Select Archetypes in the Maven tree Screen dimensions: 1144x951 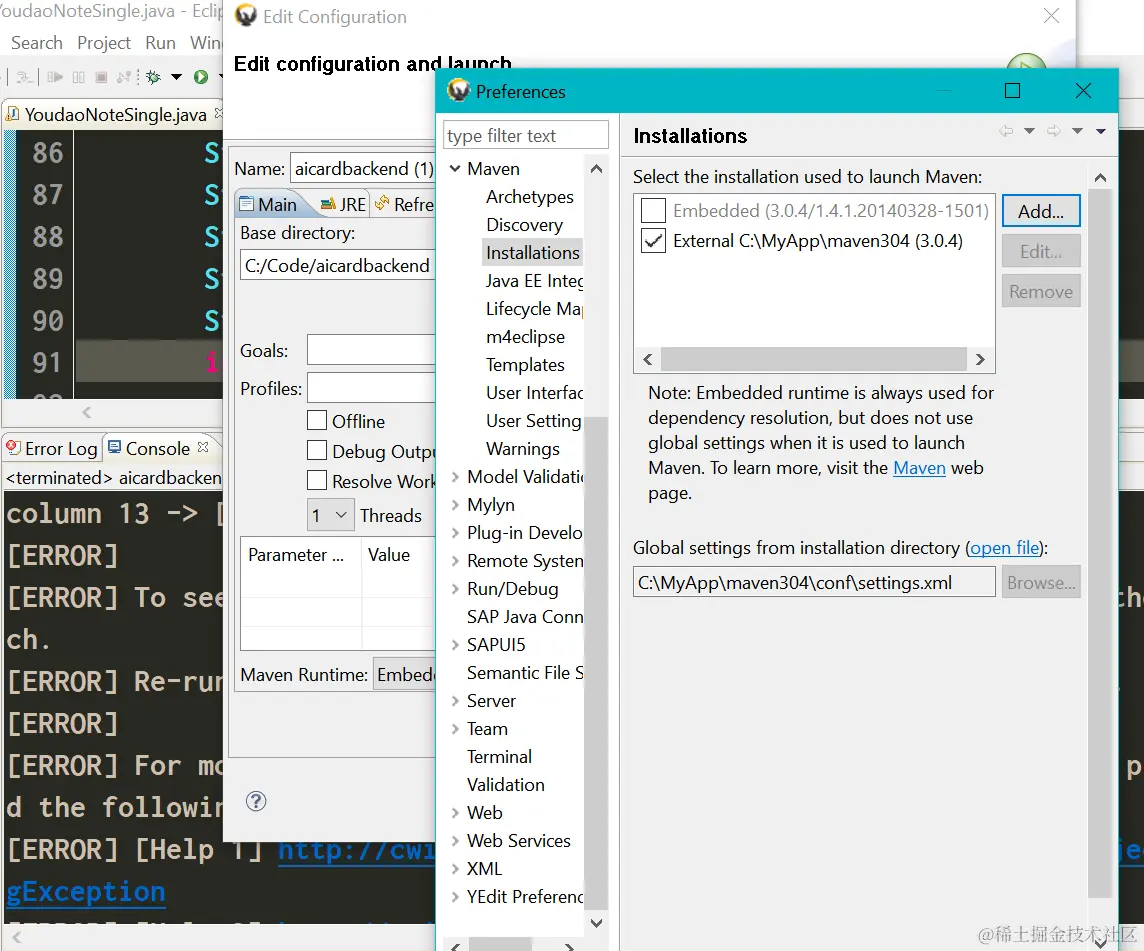tap(530, 196)
